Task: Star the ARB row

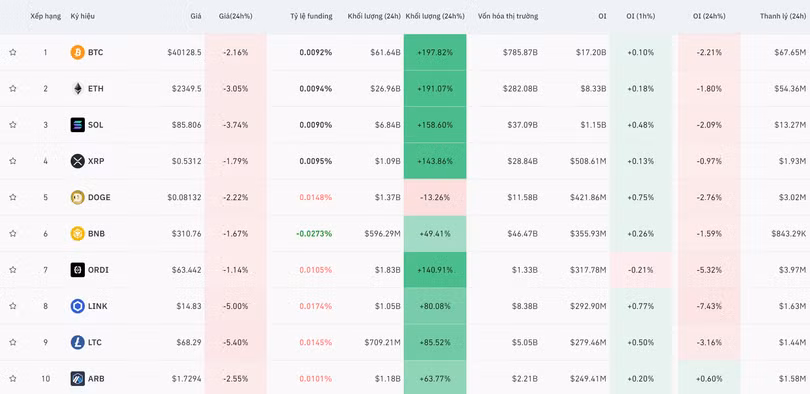Action: click(x=13, y=379)
